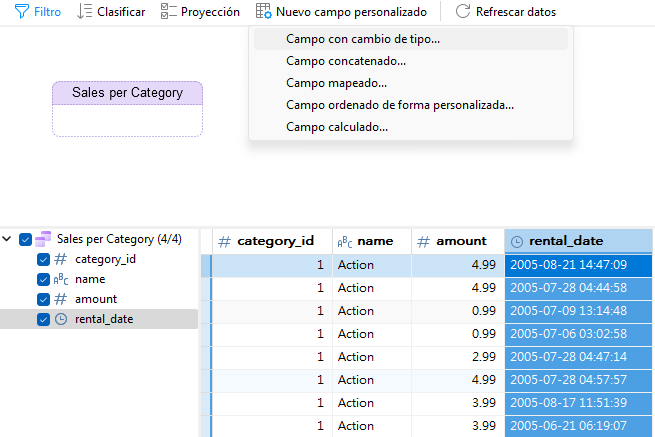Click the Clasificar sort icon
655x437 pixels.
(x=84, y=12)
